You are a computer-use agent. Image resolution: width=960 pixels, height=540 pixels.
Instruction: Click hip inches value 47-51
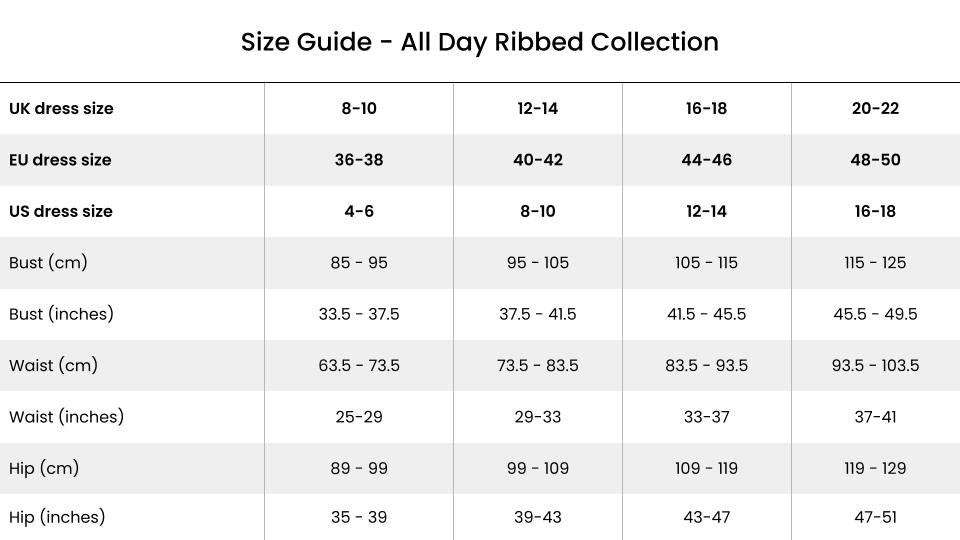pyautogui.click(x=875, y=517)
